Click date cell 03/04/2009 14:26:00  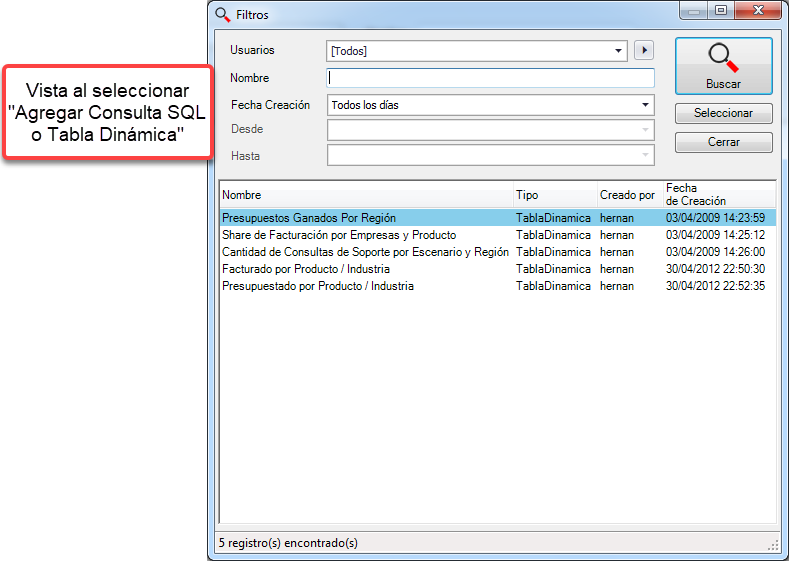pyautogui.click(x=715, y=252)
